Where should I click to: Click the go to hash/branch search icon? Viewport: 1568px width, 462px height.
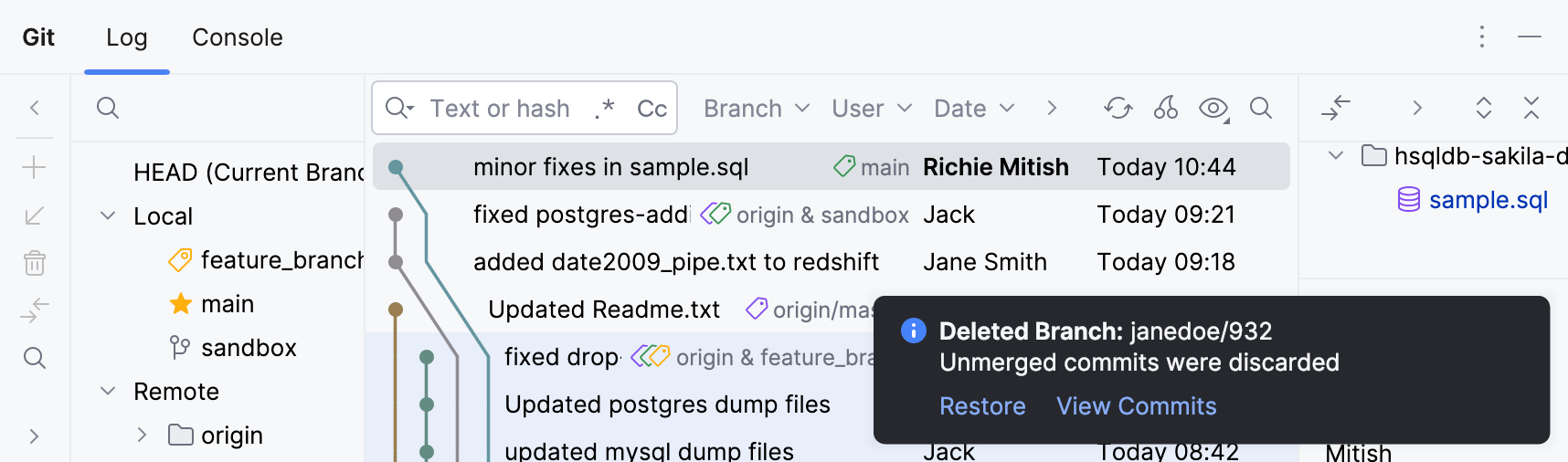coord(1260,109)
